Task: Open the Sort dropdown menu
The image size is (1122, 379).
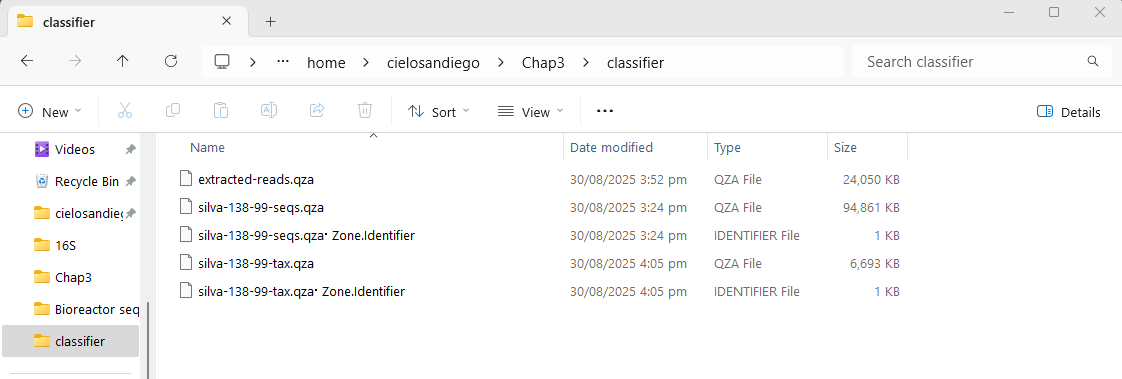Action: (x=439, y=112)
